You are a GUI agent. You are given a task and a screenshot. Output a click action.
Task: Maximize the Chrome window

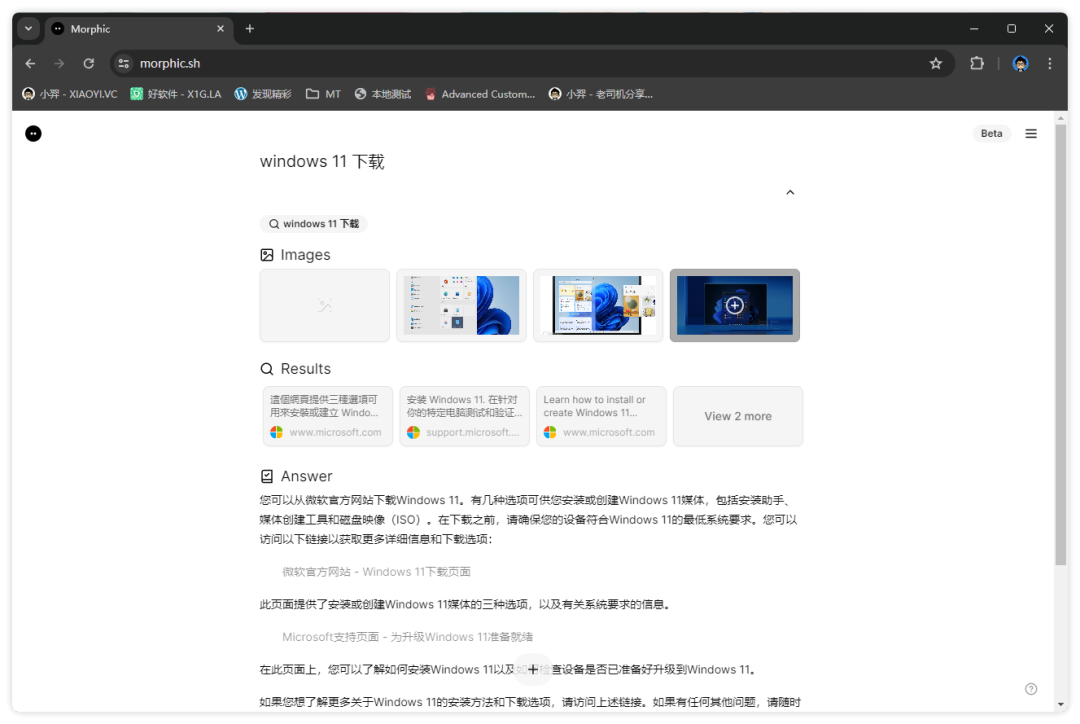click(1011, 29)
